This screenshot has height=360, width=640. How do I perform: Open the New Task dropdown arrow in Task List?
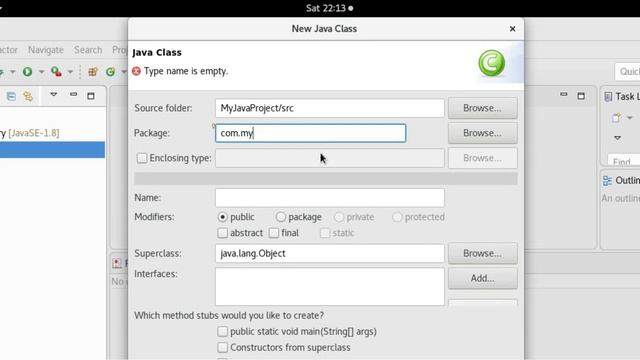(x=629, y=118)
